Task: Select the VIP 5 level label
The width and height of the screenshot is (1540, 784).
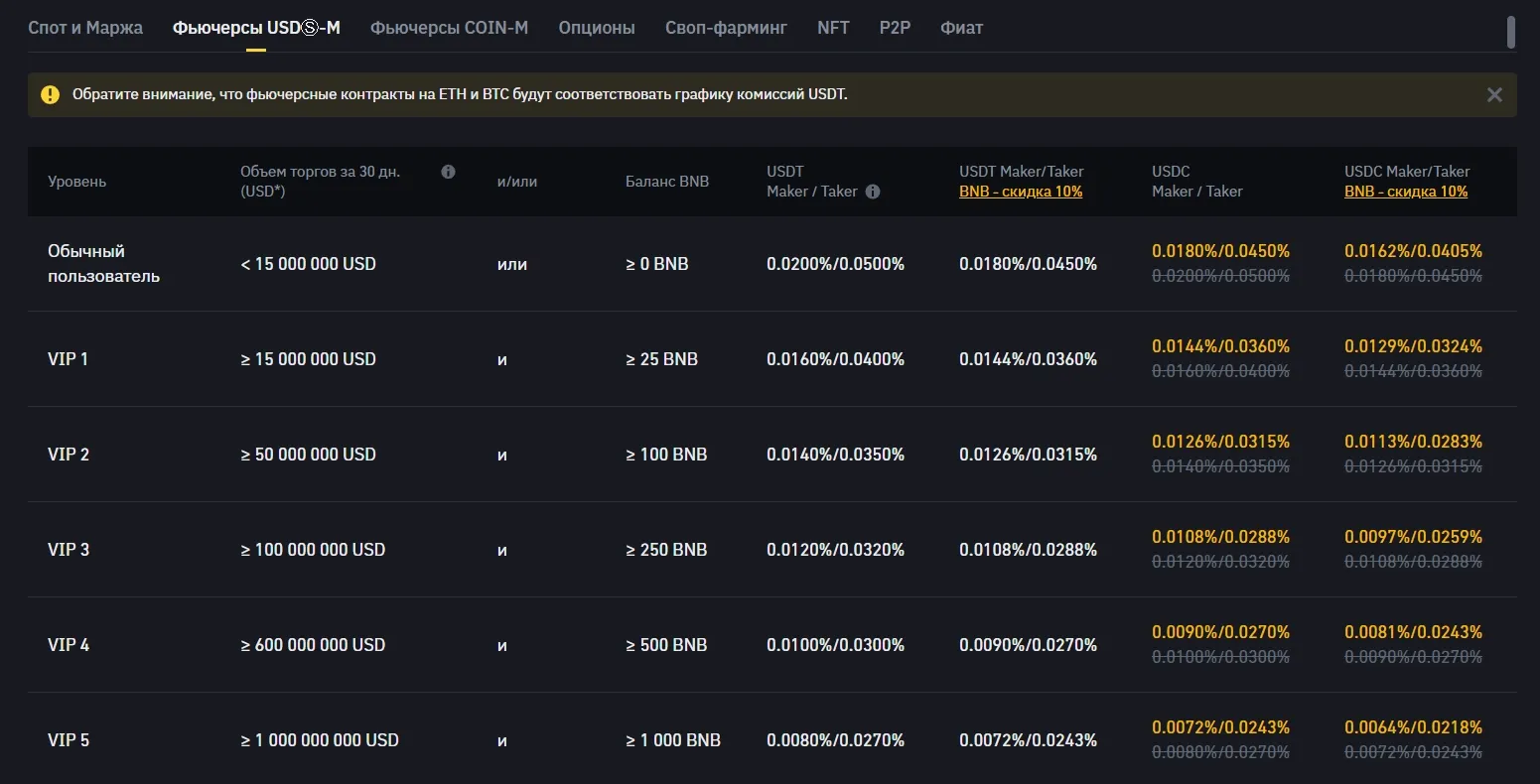Action: 69,740
